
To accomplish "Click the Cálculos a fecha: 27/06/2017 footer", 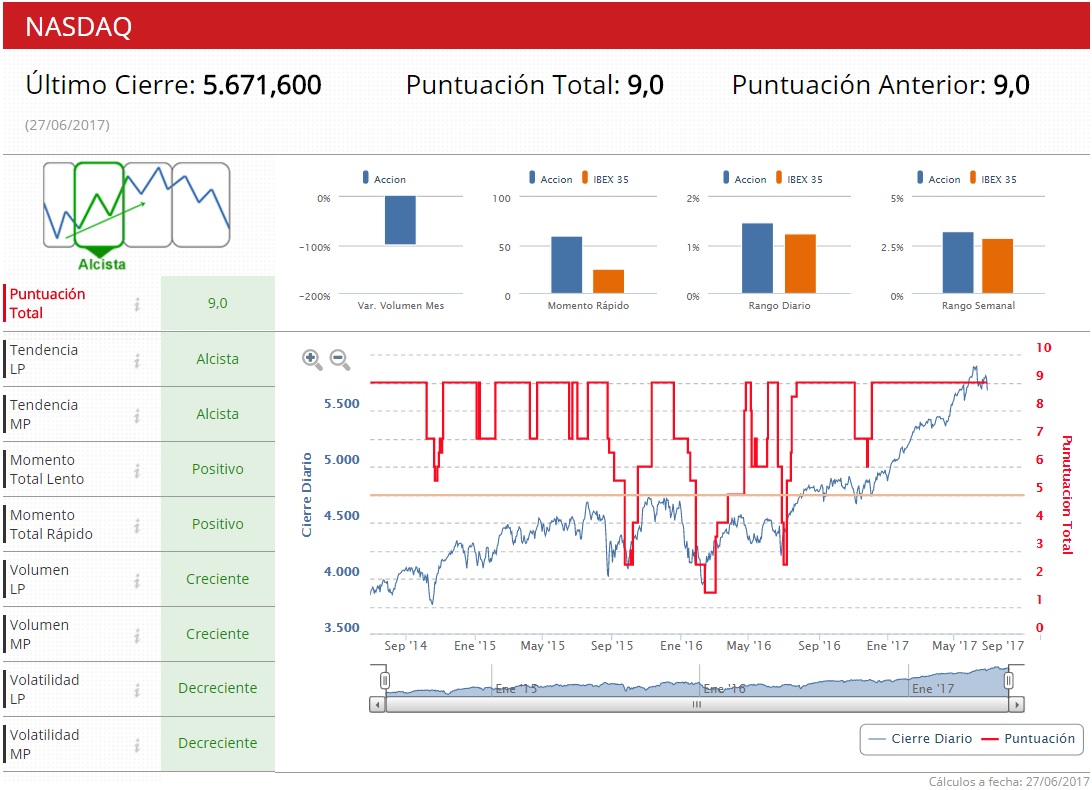I will tap(1009, 782).
